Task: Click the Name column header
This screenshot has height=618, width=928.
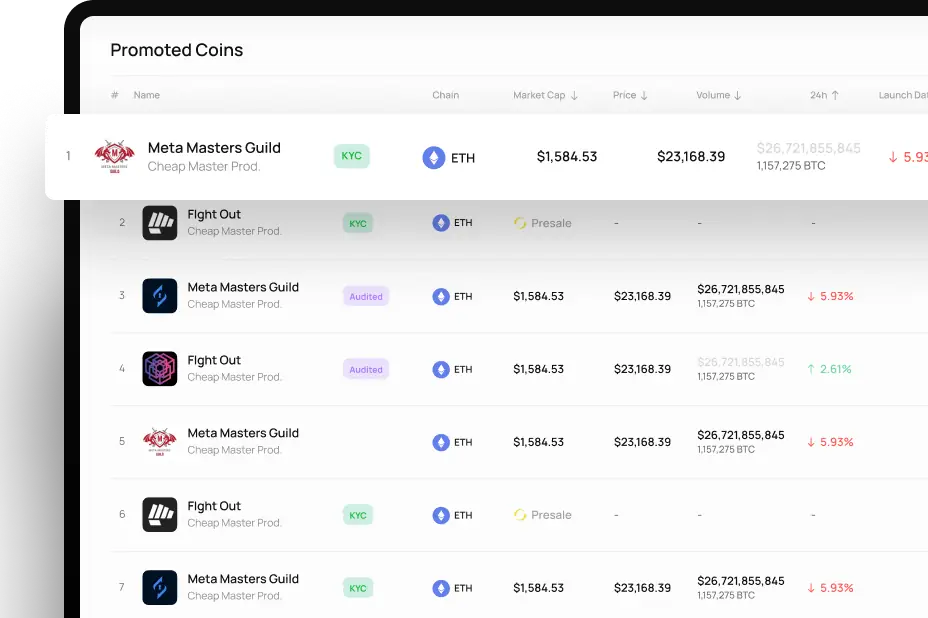Action: 147,95
